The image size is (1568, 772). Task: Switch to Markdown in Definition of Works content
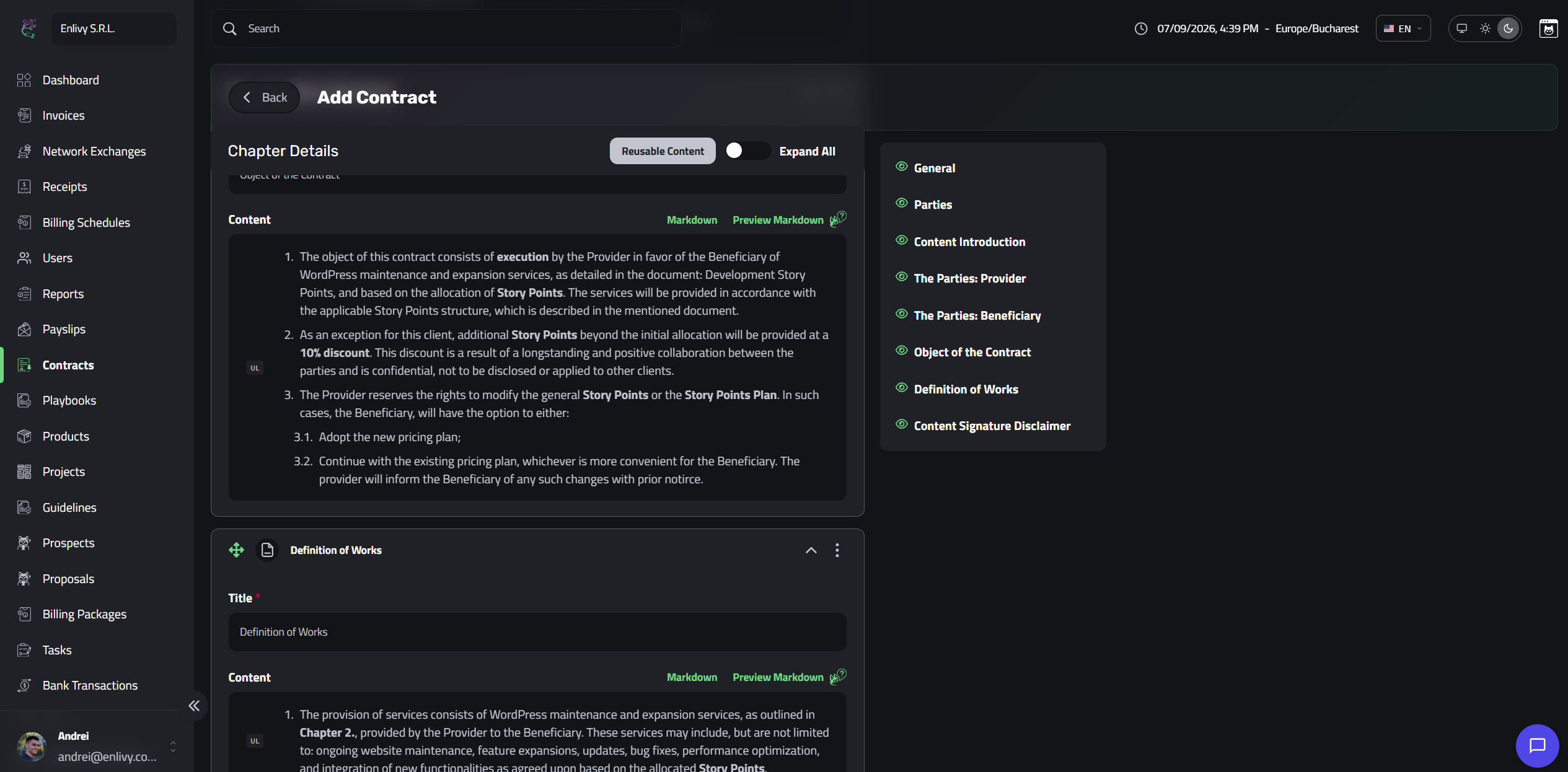(692, 677)
